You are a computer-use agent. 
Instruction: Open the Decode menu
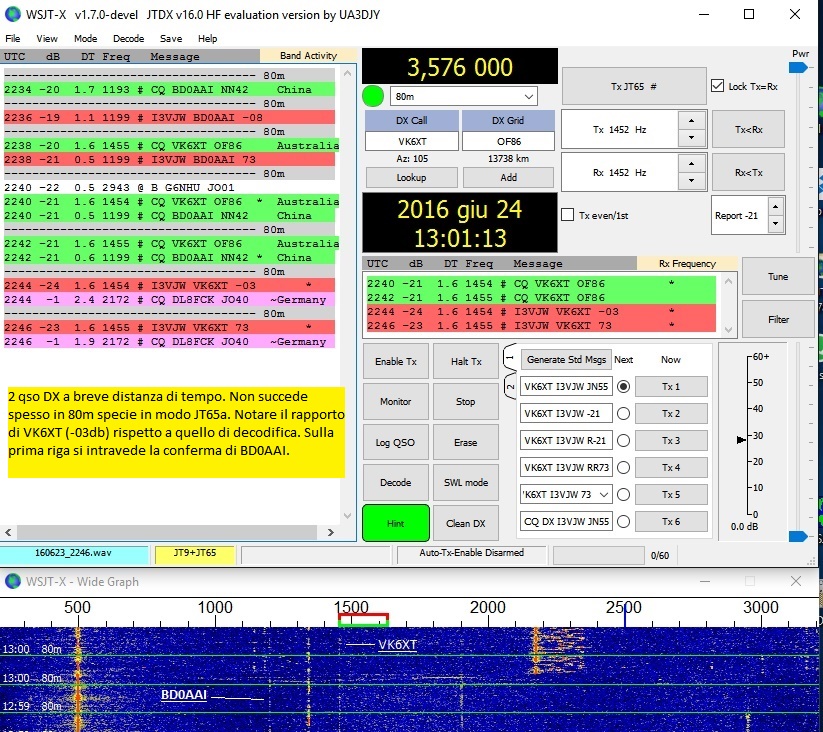coord(129,38)
